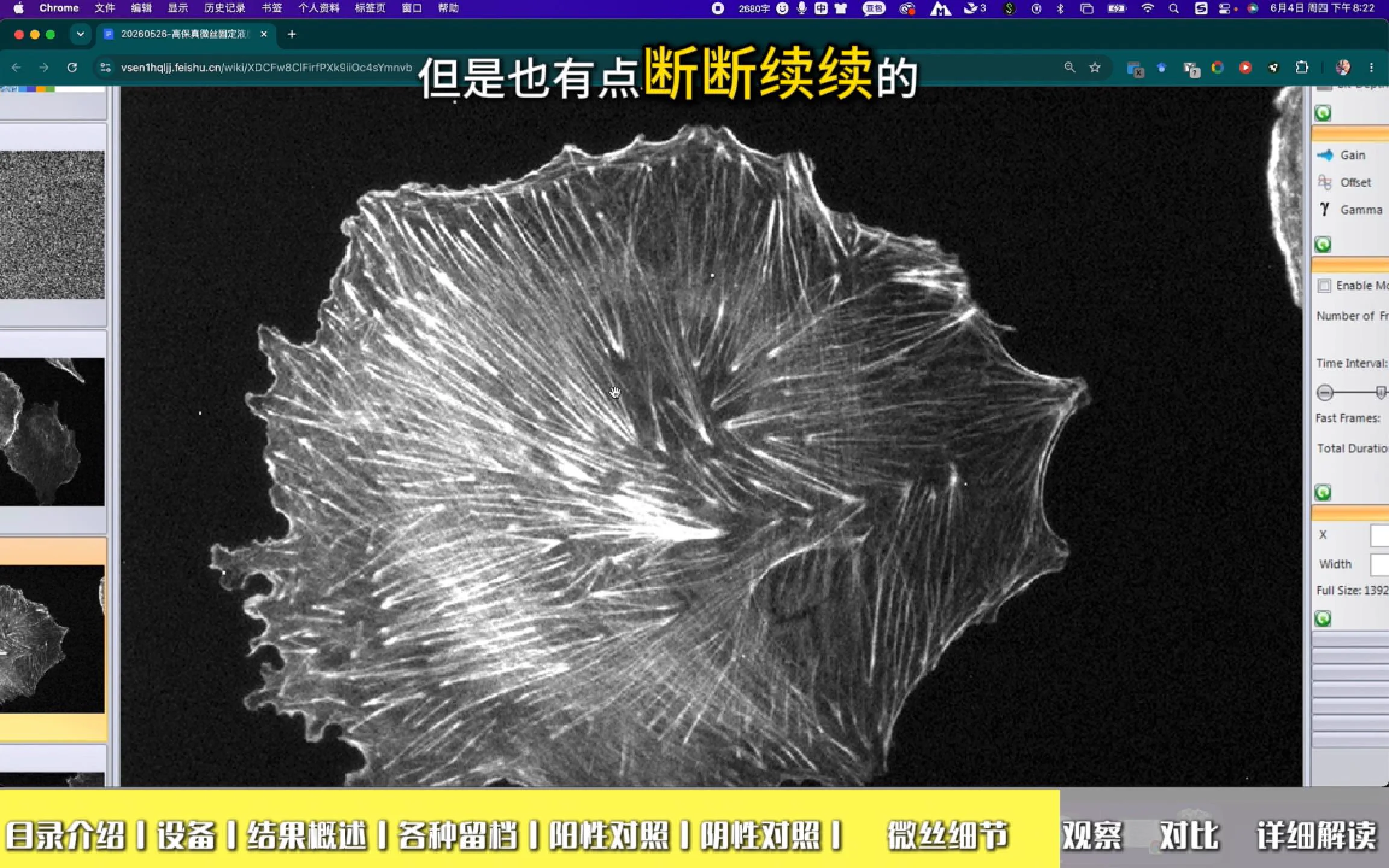Open macOS Spotlight search icon
Screen dimensions: 1389x868
1174,8
